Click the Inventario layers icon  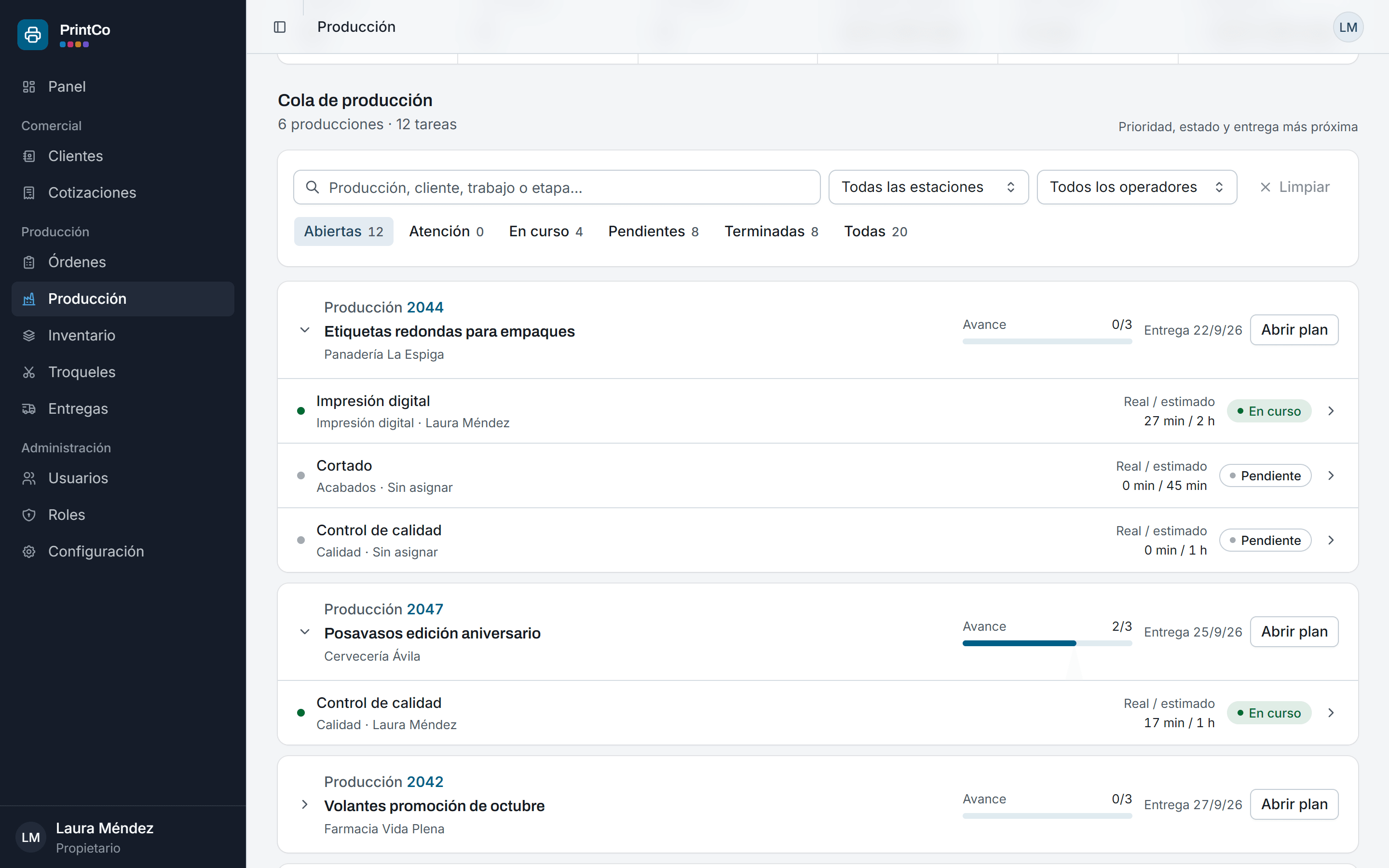click(x=29, y=336)
